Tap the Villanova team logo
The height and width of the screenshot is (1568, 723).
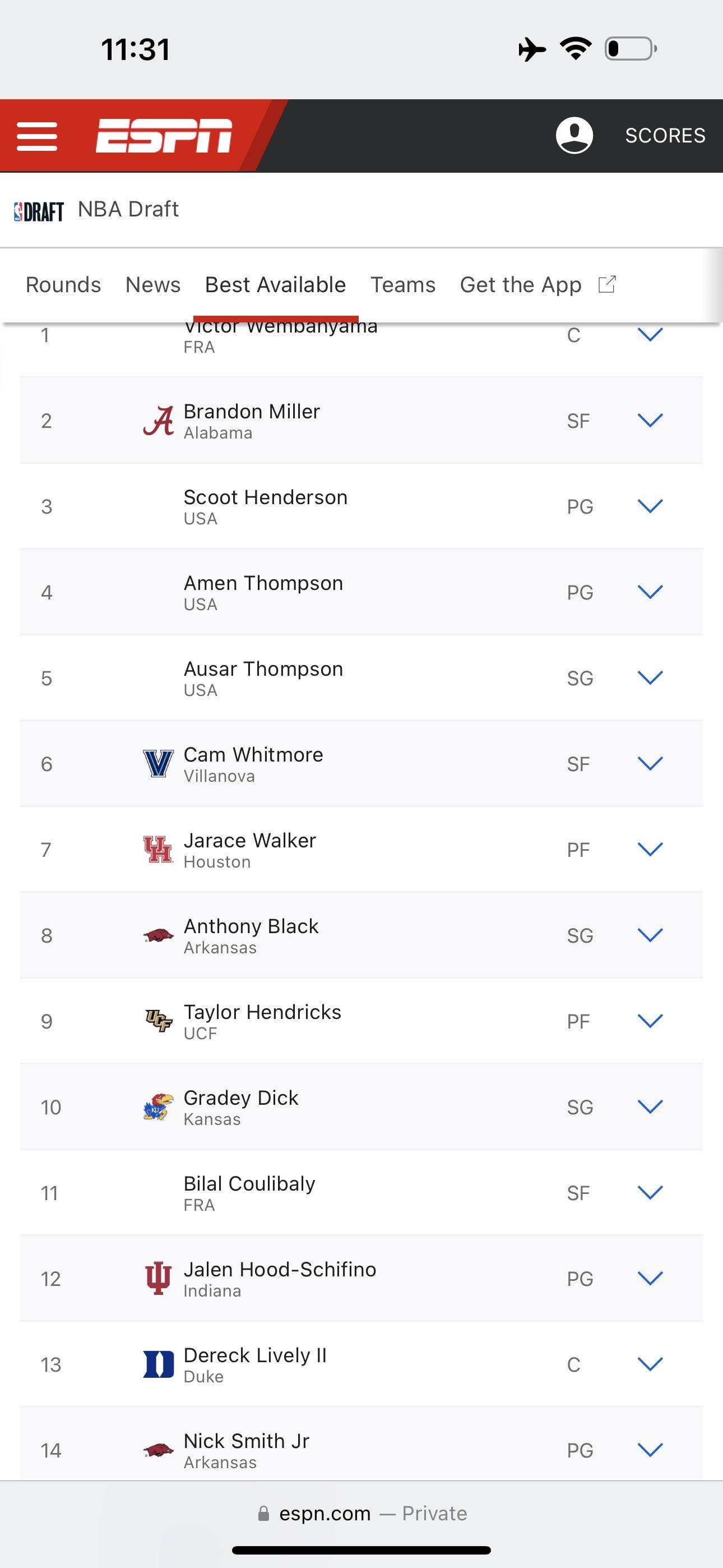click(158, 763)
